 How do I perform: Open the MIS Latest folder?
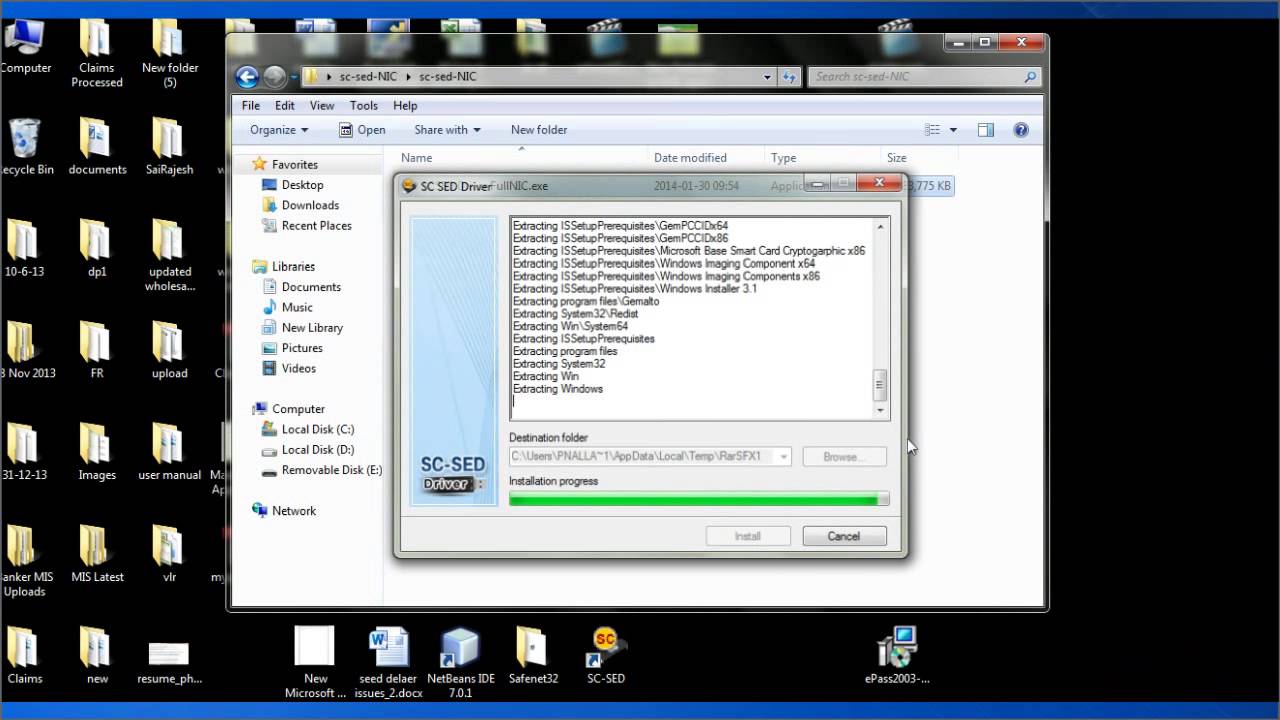pyautogui.click(x=96, y=555)
